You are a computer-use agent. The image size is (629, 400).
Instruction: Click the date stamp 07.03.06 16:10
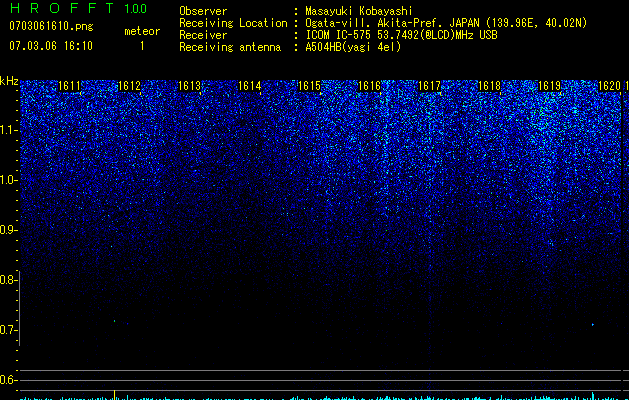pyautogui.click(x=51, y=46)
